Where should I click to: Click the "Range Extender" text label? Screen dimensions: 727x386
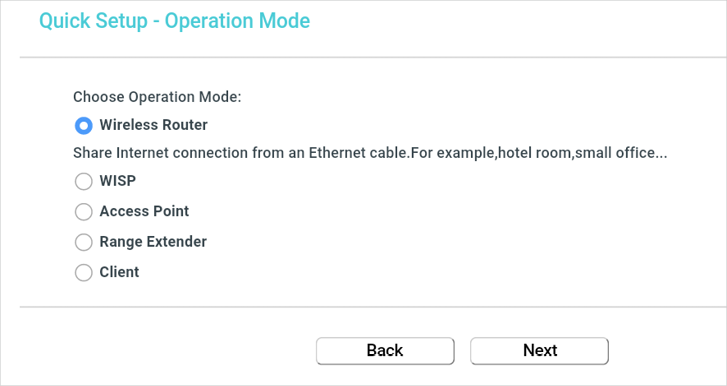153,242
